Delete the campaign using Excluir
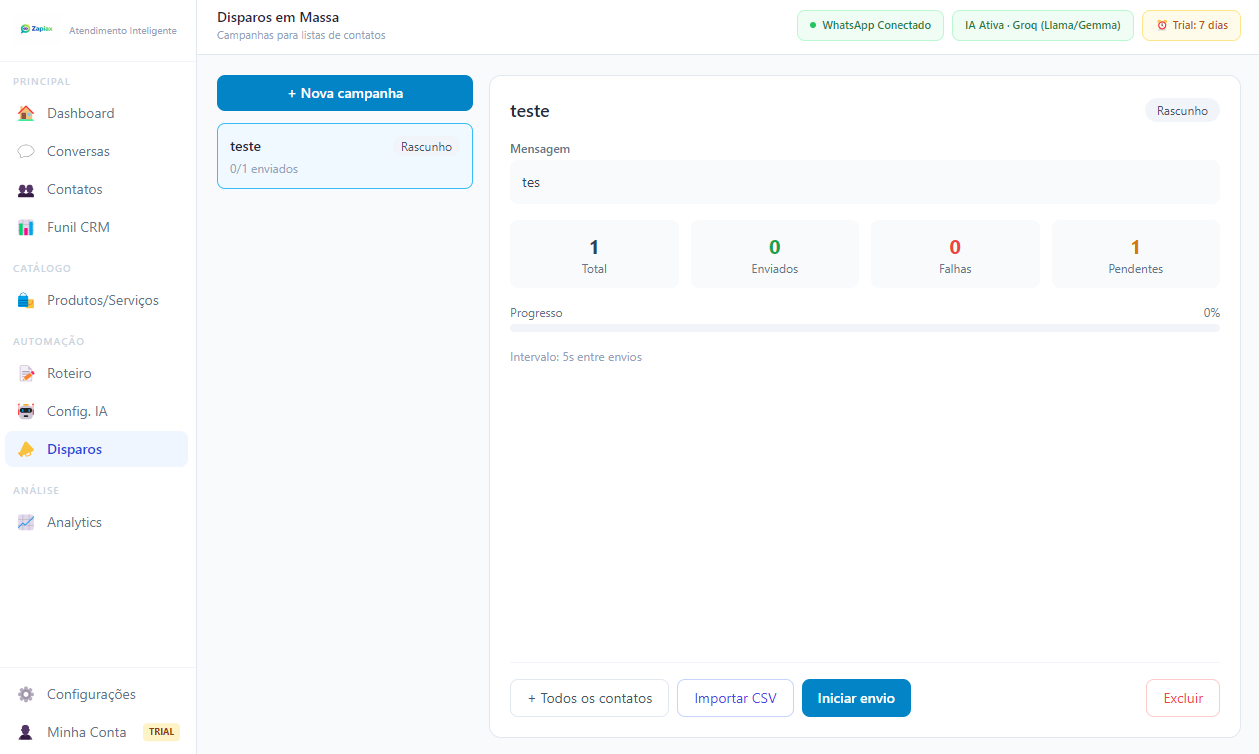The height and width of the screenshot is (754, 1259). [x=1183, y=699]
